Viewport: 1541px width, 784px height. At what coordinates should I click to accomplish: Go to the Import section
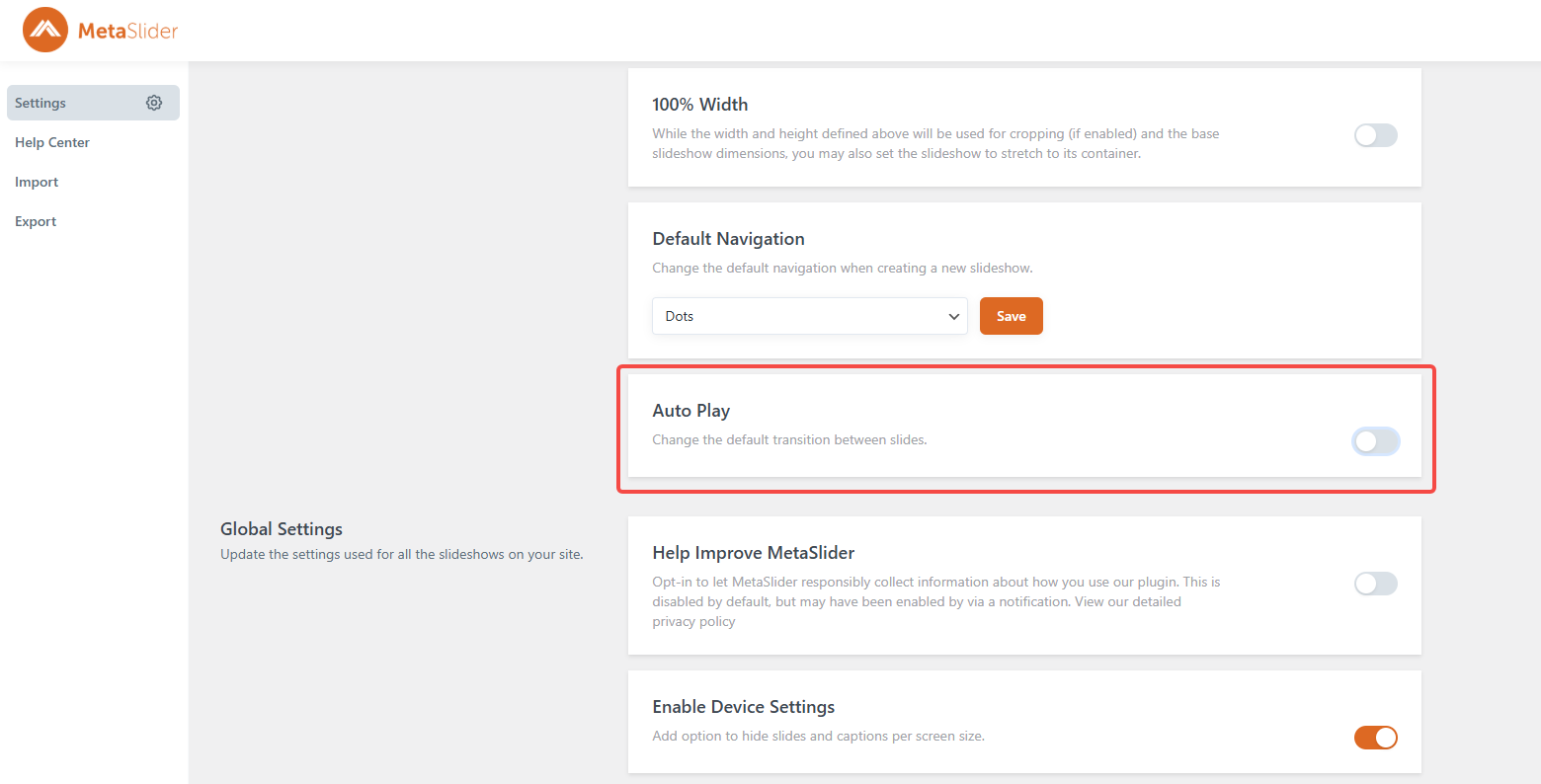click(x=37, y=182)
